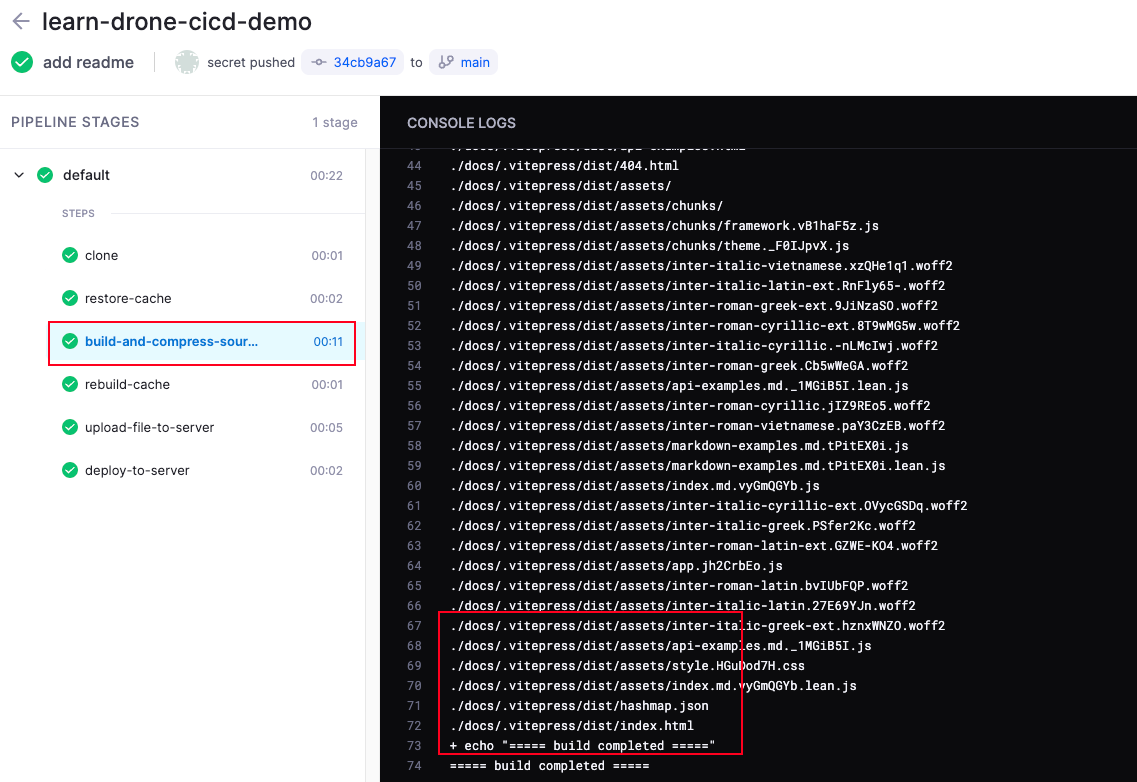Click log line 71 hashmap.json
Screen dimensions: 1137x782
click(579, 705)
